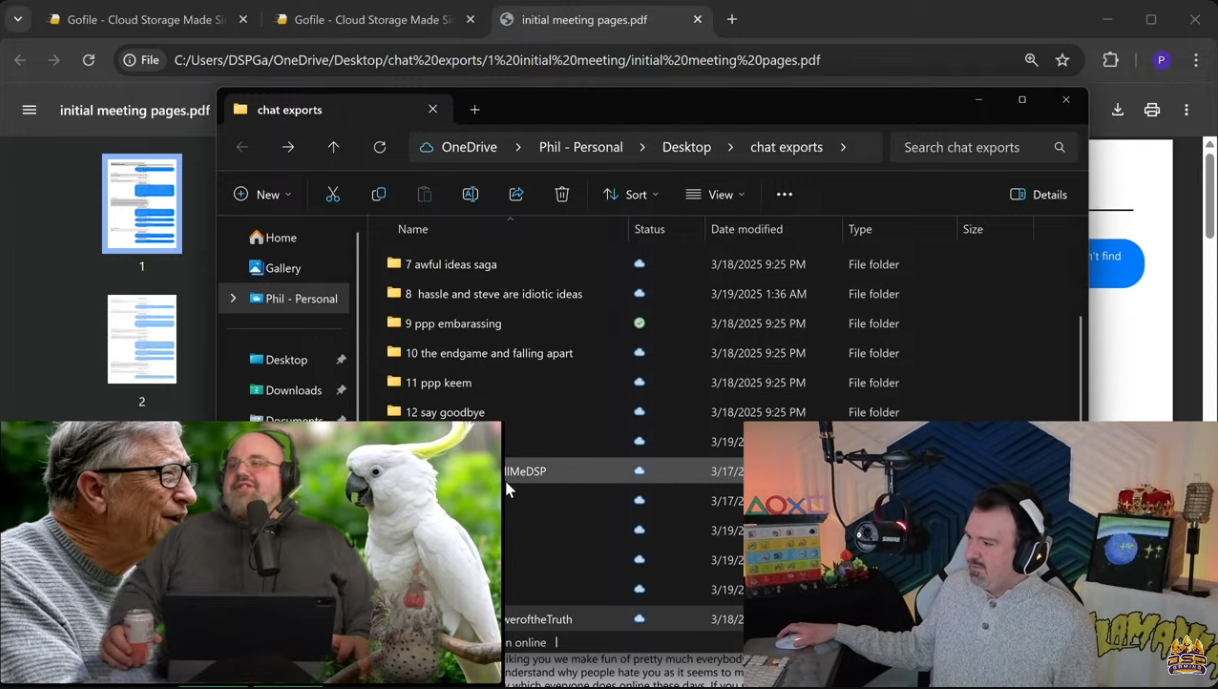Switch to the second Gofile tab
The width and height of the screenshot is (1218, 689).
coord(375,19)
